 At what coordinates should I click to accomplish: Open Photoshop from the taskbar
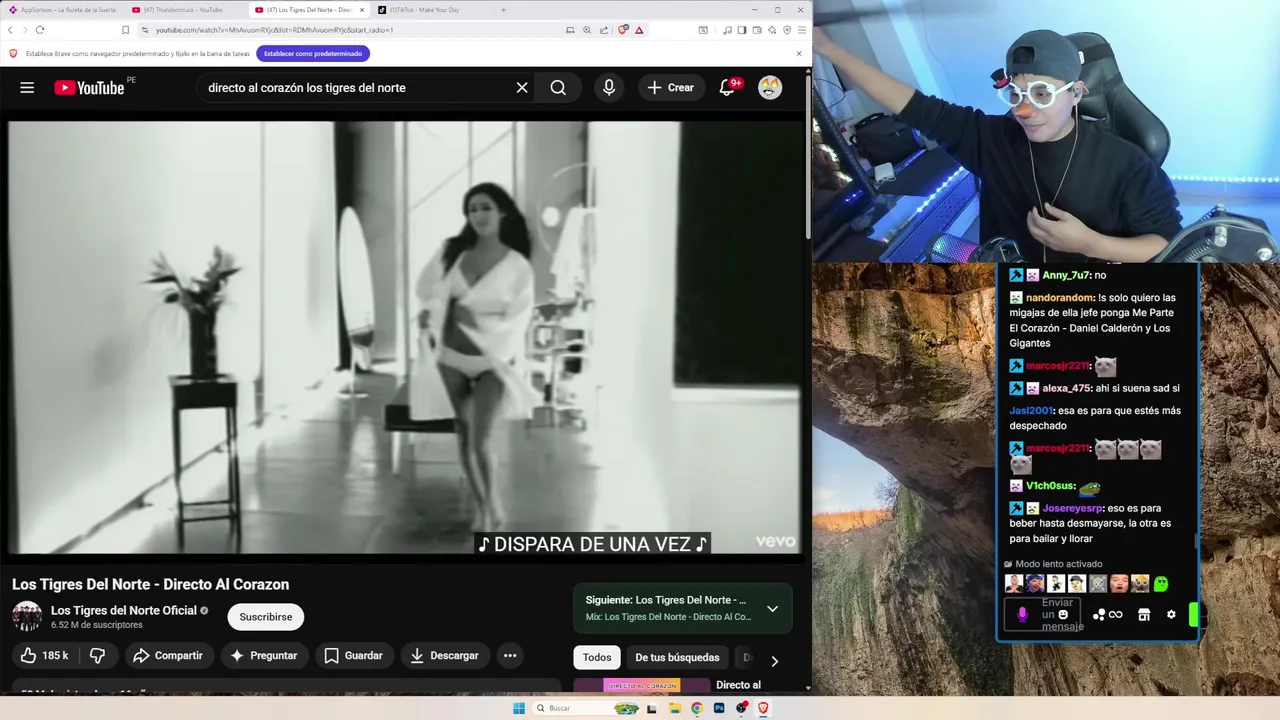pos(719,708)
